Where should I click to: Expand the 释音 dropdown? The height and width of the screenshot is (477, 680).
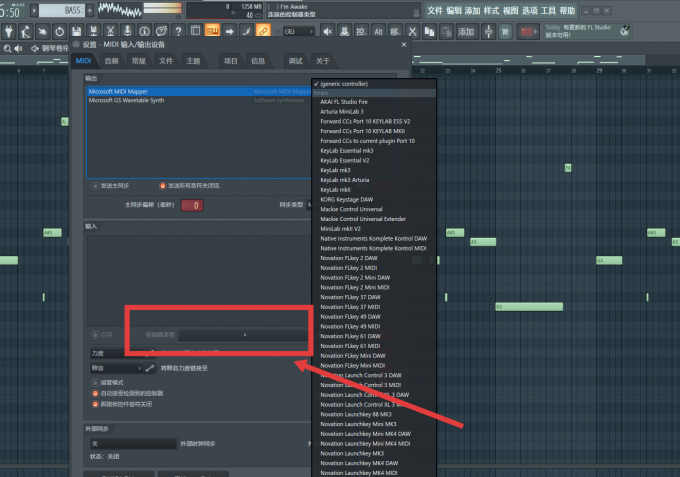point(116,368)
